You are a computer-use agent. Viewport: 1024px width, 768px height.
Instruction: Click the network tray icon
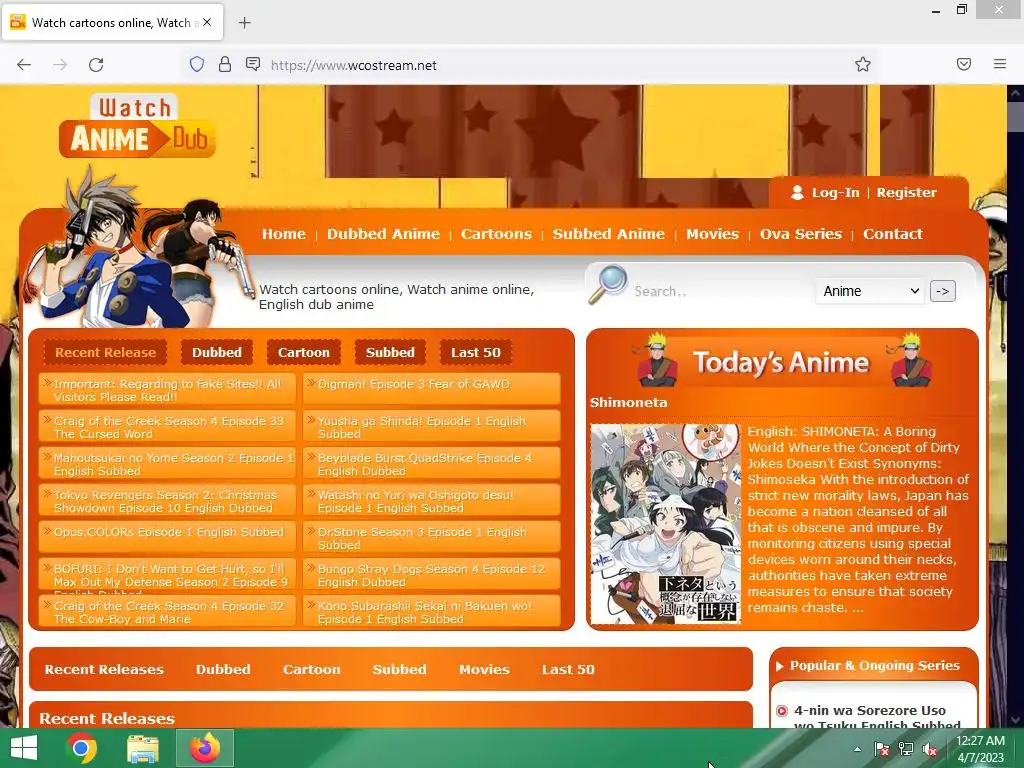[x=906, y=748]
